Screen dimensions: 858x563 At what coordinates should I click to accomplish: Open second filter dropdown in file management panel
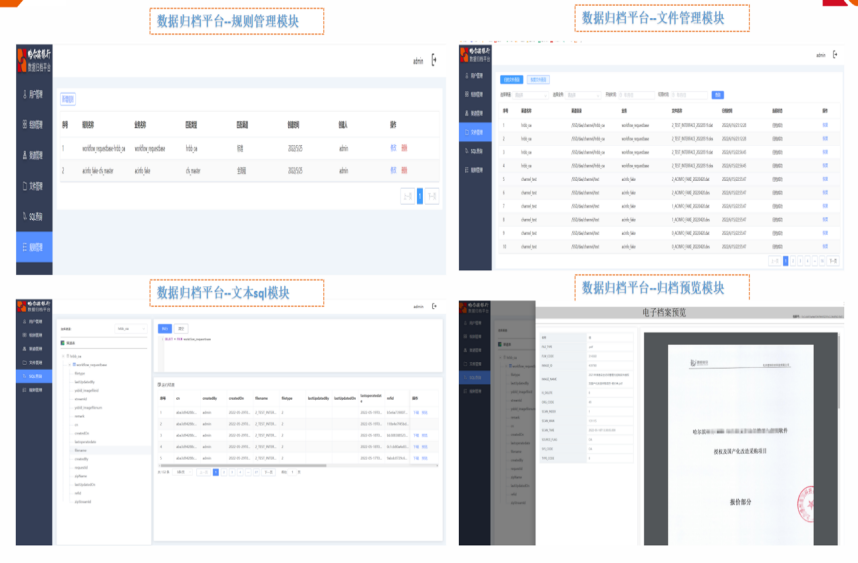click(583, 95)
